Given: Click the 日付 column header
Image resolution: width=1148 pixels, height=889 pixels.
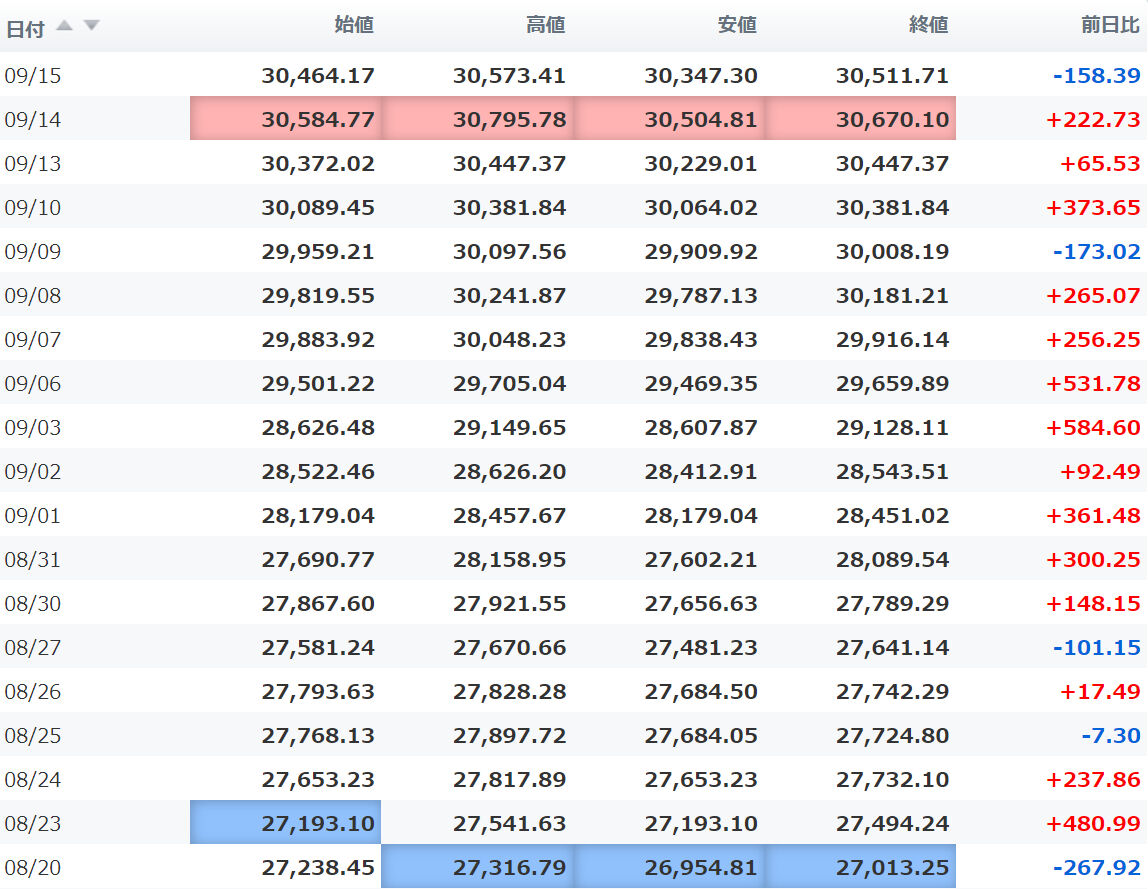Looking at the screenshot, I should pyautogui.click(x=25, y=29).
